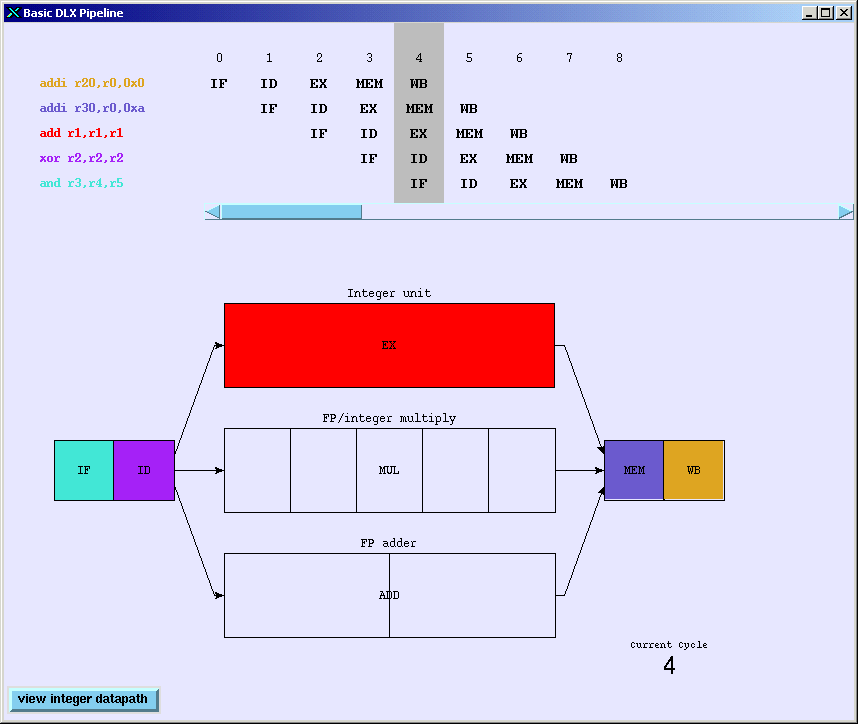Viewport: 858px width, 724px height.
Task: Click cycle number 6 column header
Action: pos(519,58)
